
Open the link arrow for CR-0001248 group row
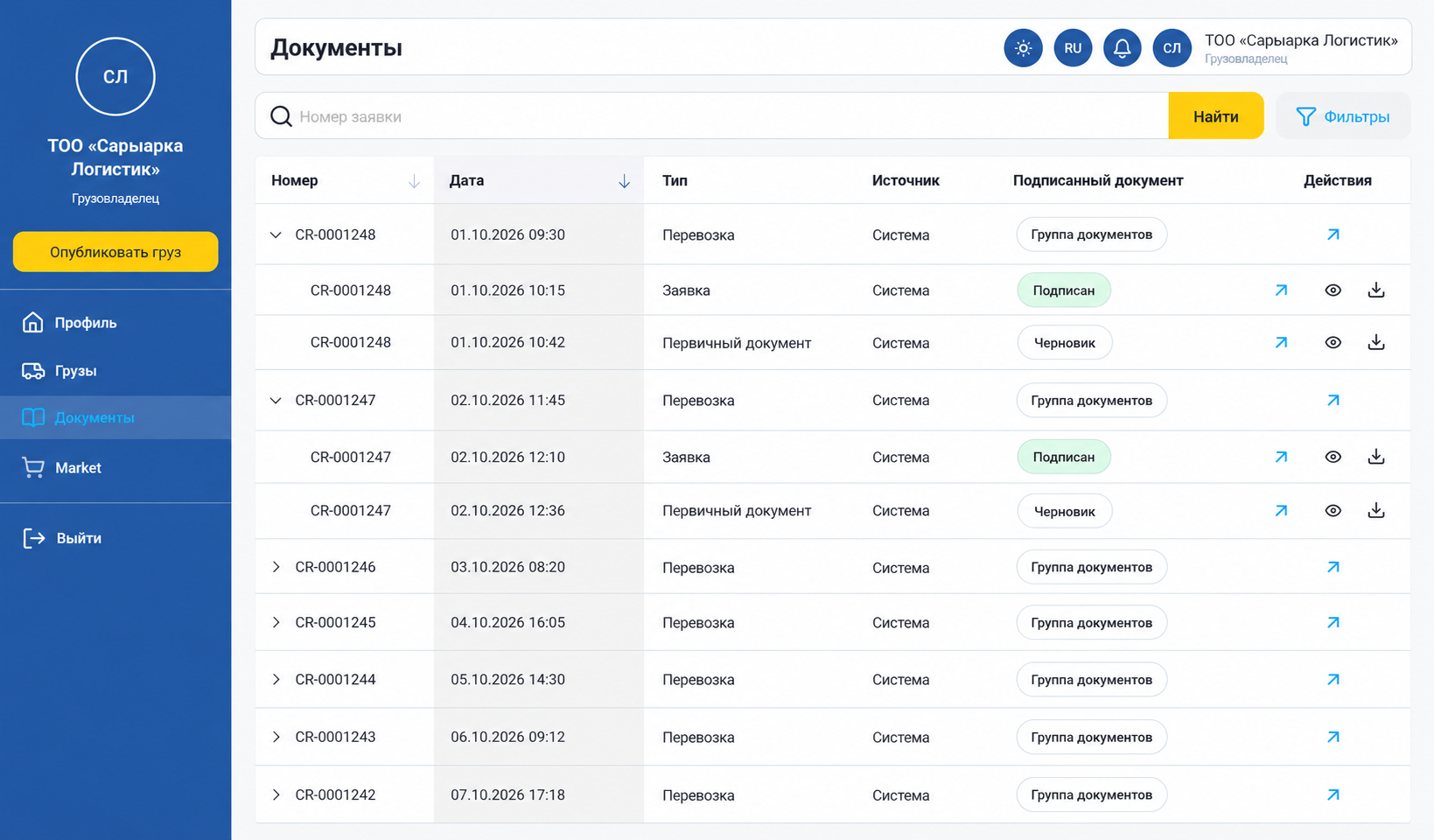pos(1333,234)
